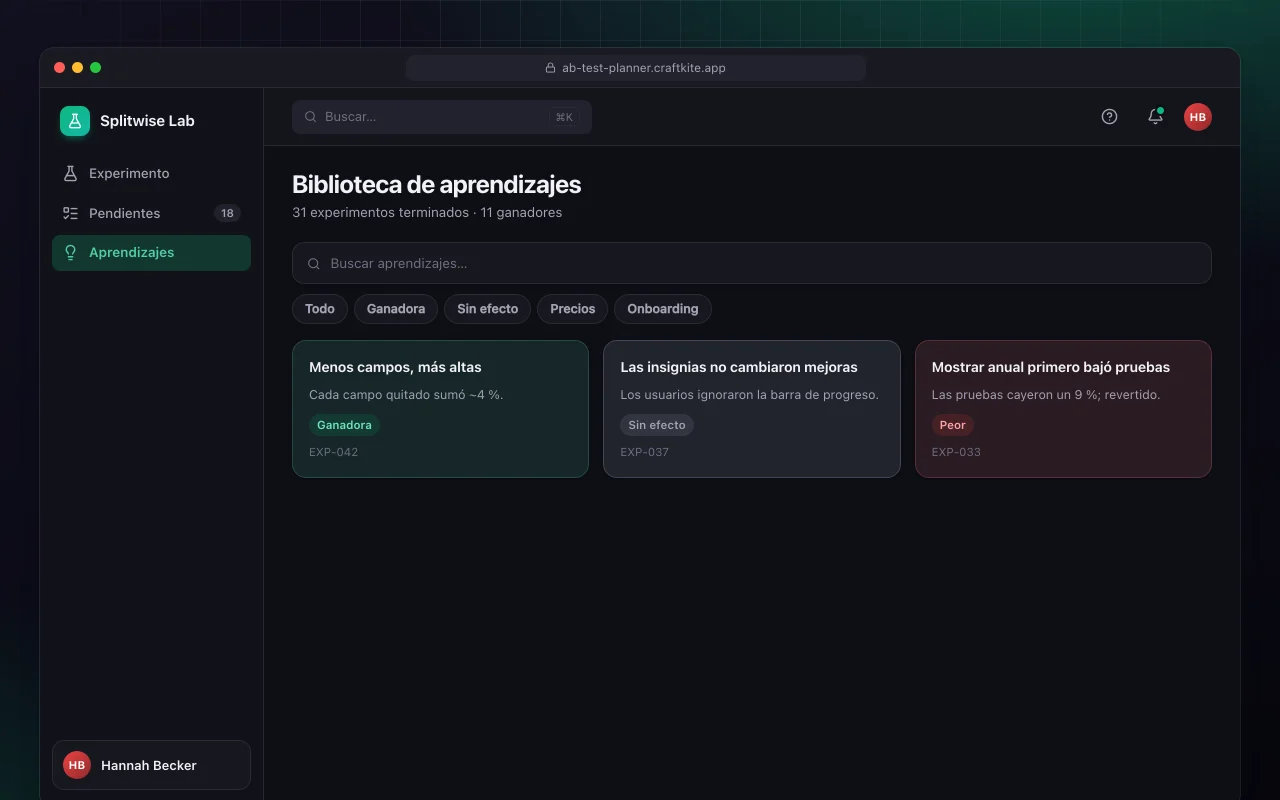Click the EXP-042 identifier

[334, 452]
